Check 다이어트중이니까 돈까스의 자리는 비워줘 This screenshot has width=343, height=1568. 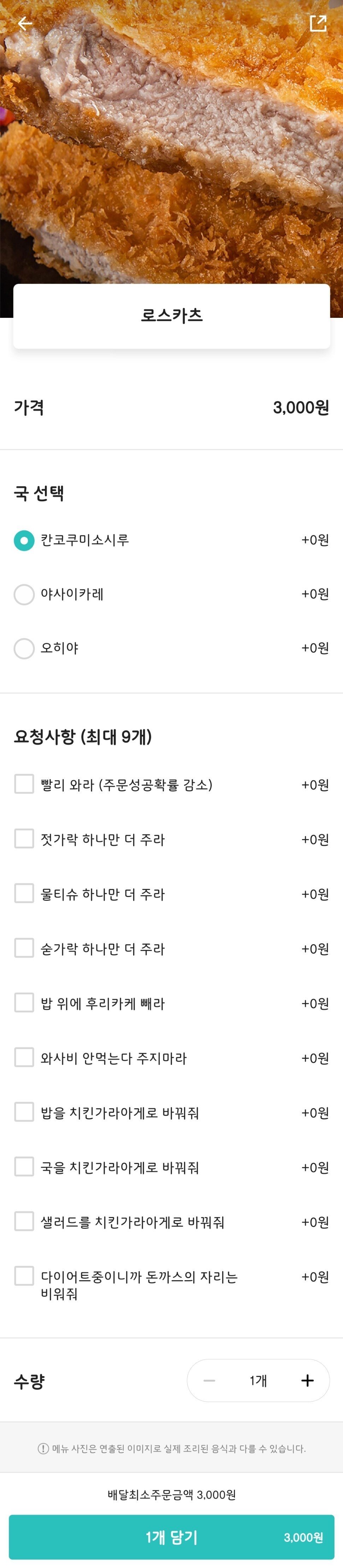[x=24, y=1276]
